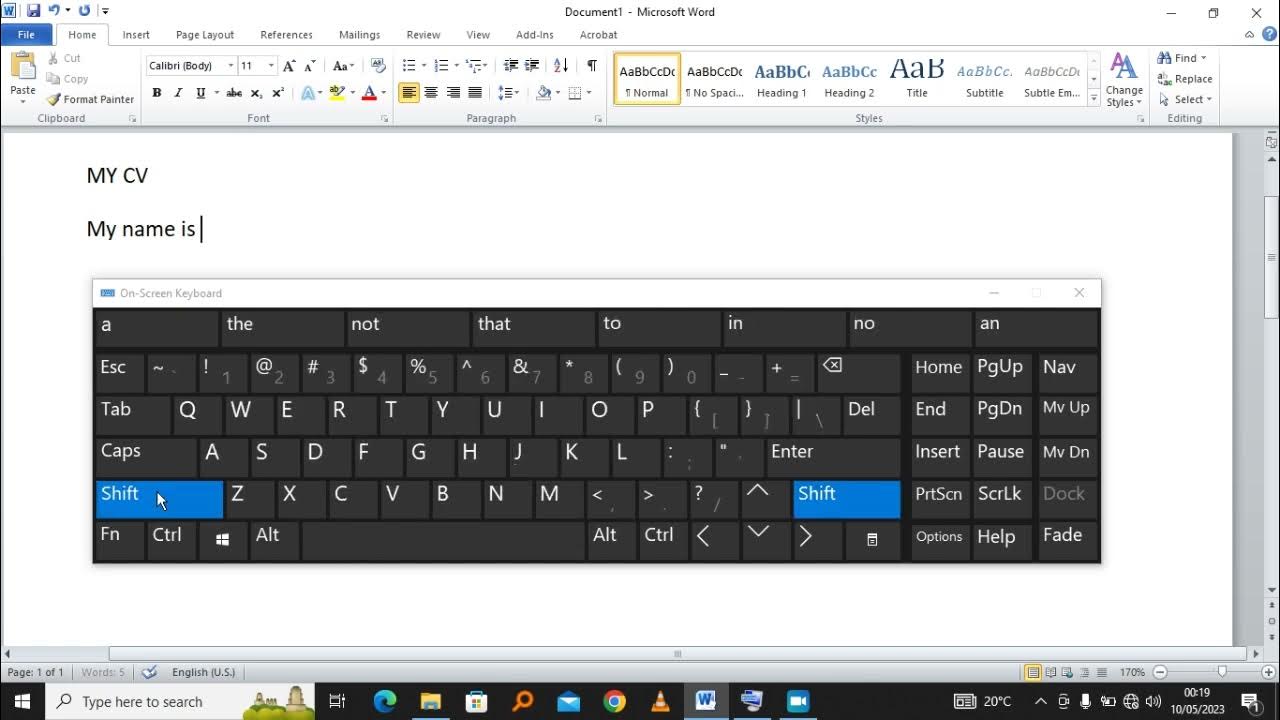Justify paragraph text
Viewport: 1280px width, 720px height.
coord(475,93)
